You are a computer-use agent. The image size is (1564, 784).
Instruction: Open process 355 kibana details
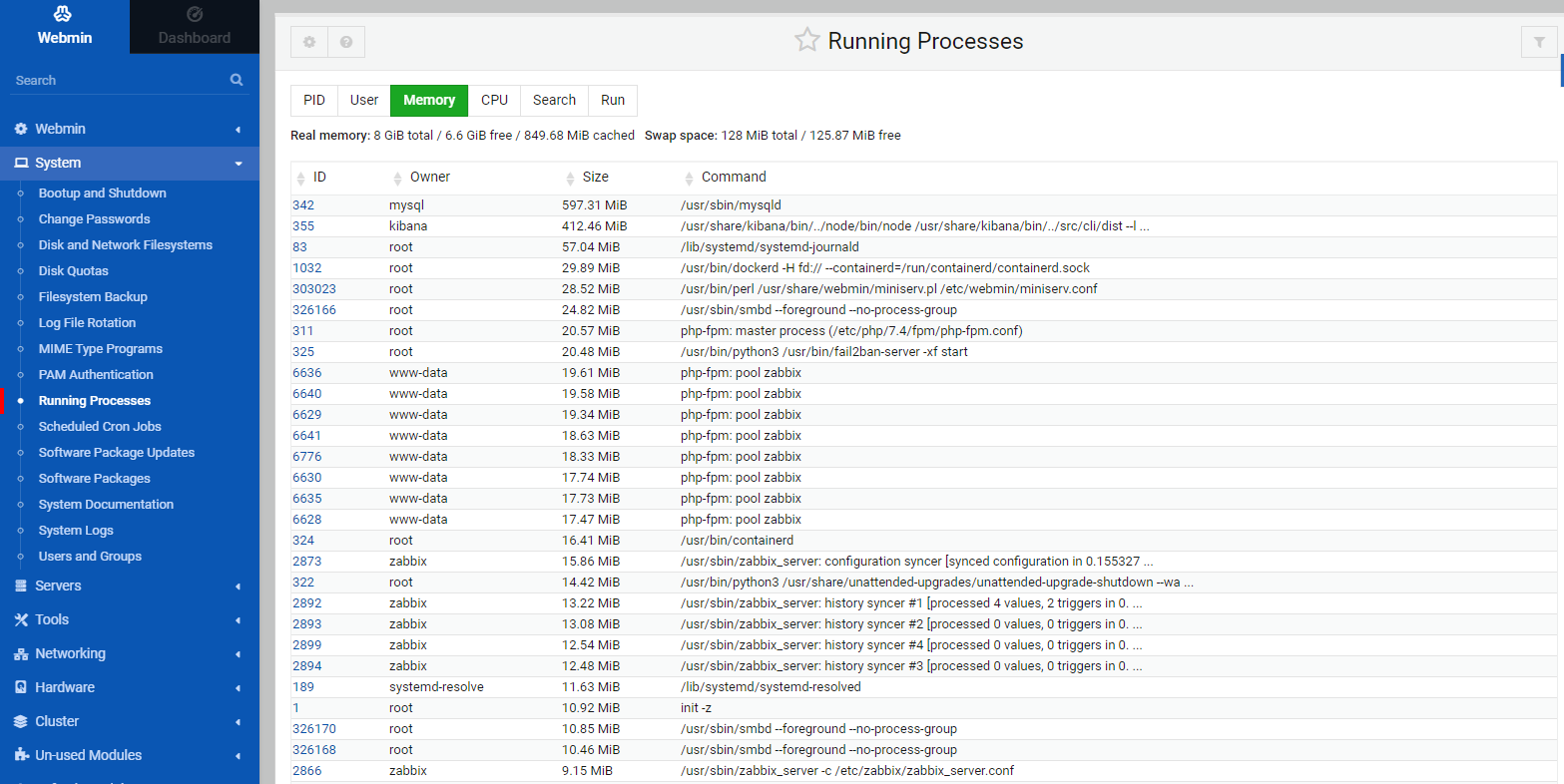[303, 225]
